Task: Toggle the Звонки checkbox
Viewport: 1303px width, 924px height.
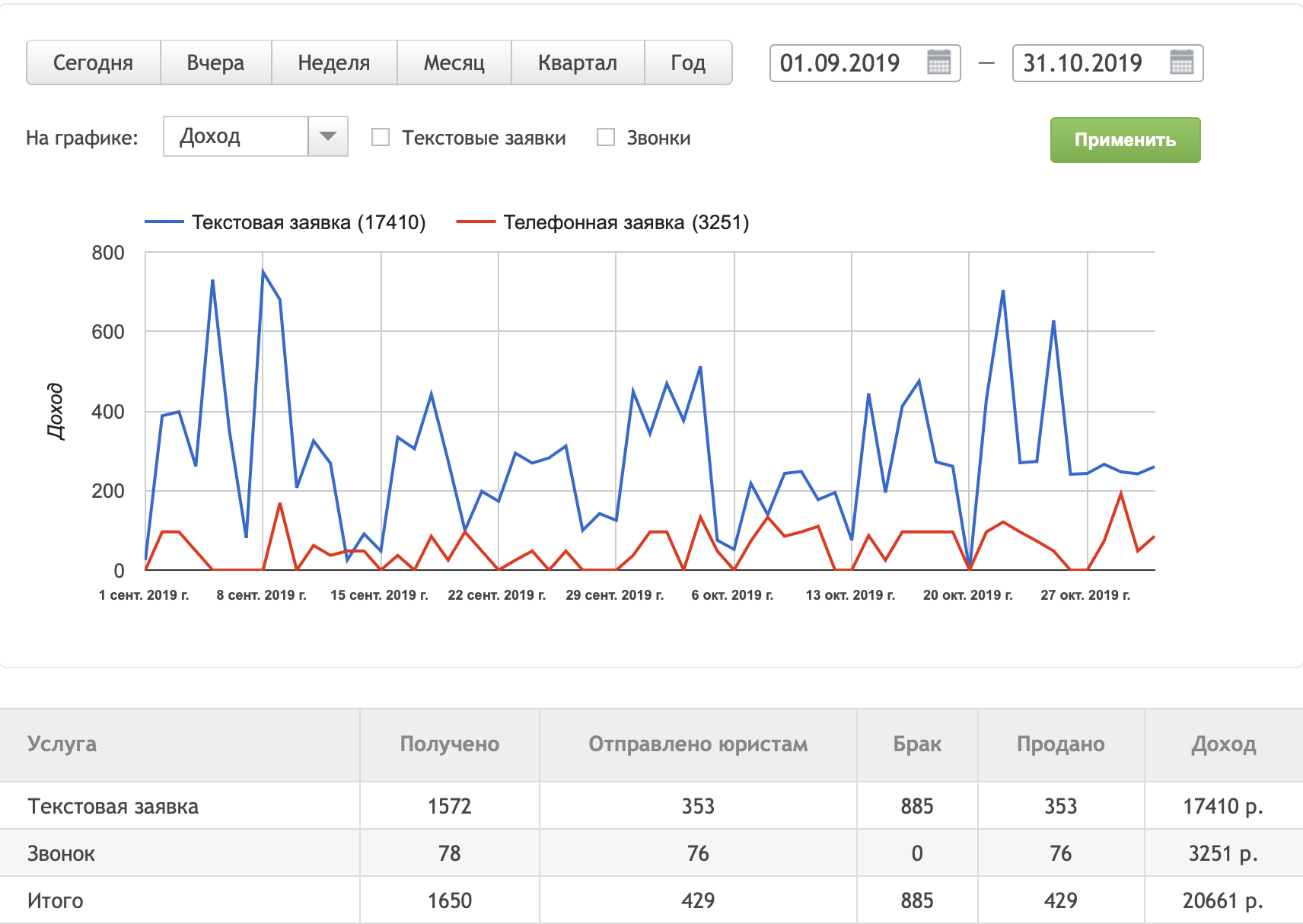Action: click(606, 137)
